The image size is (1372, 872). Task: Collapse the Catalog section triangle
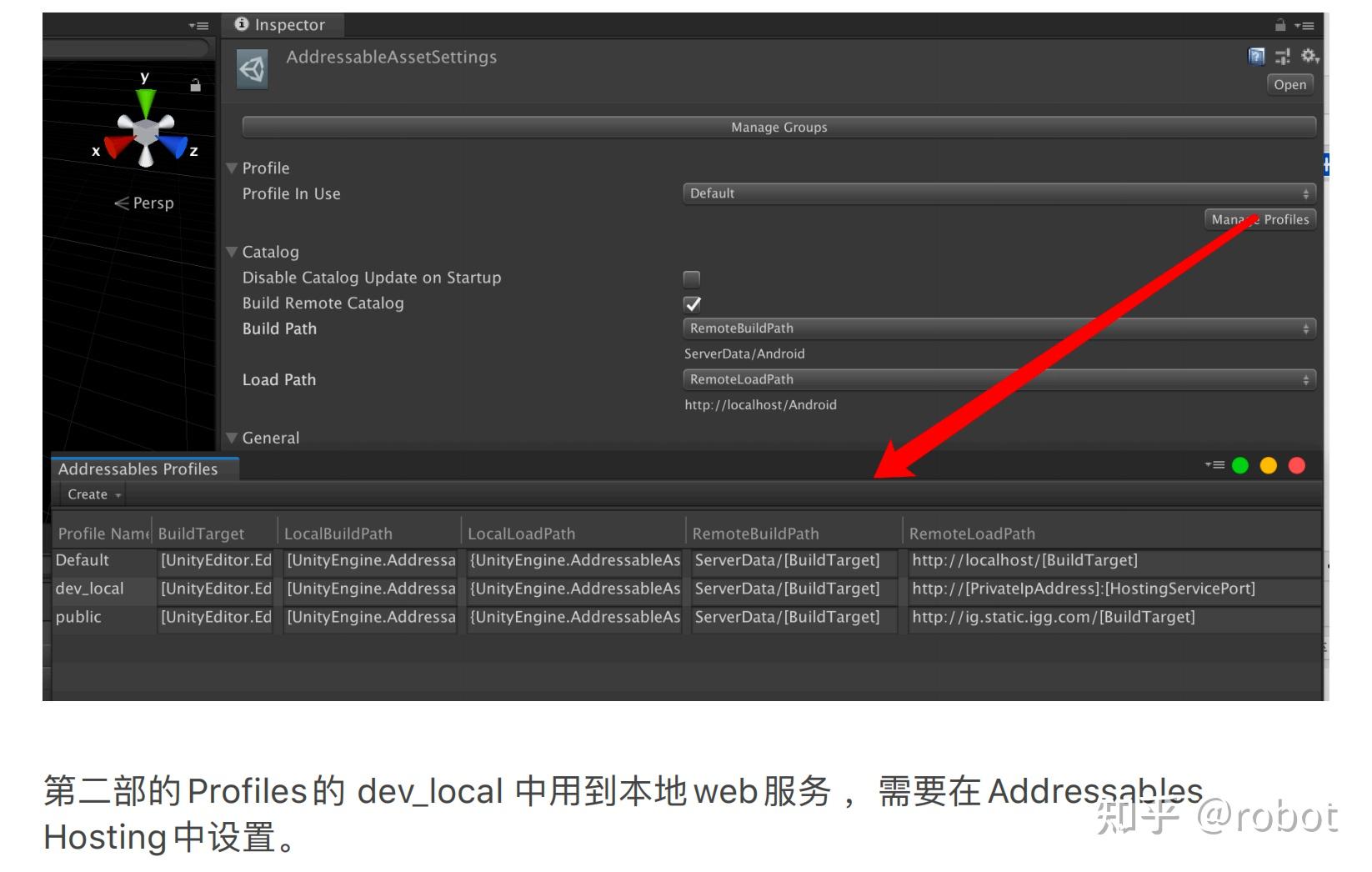(232, 251)
